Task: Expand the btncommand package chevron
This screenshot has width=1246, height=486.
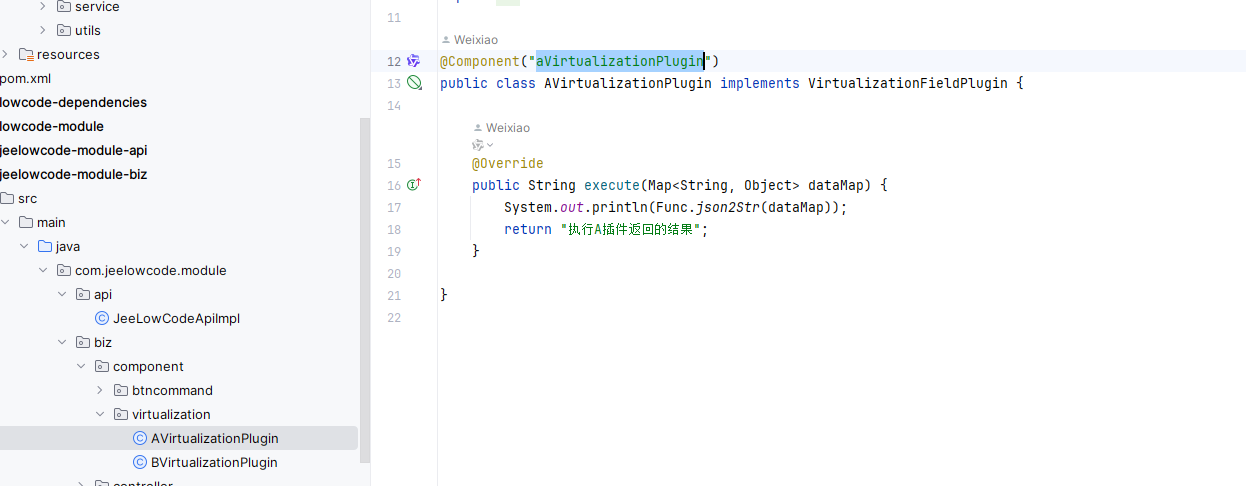Action: pos(100,390)
